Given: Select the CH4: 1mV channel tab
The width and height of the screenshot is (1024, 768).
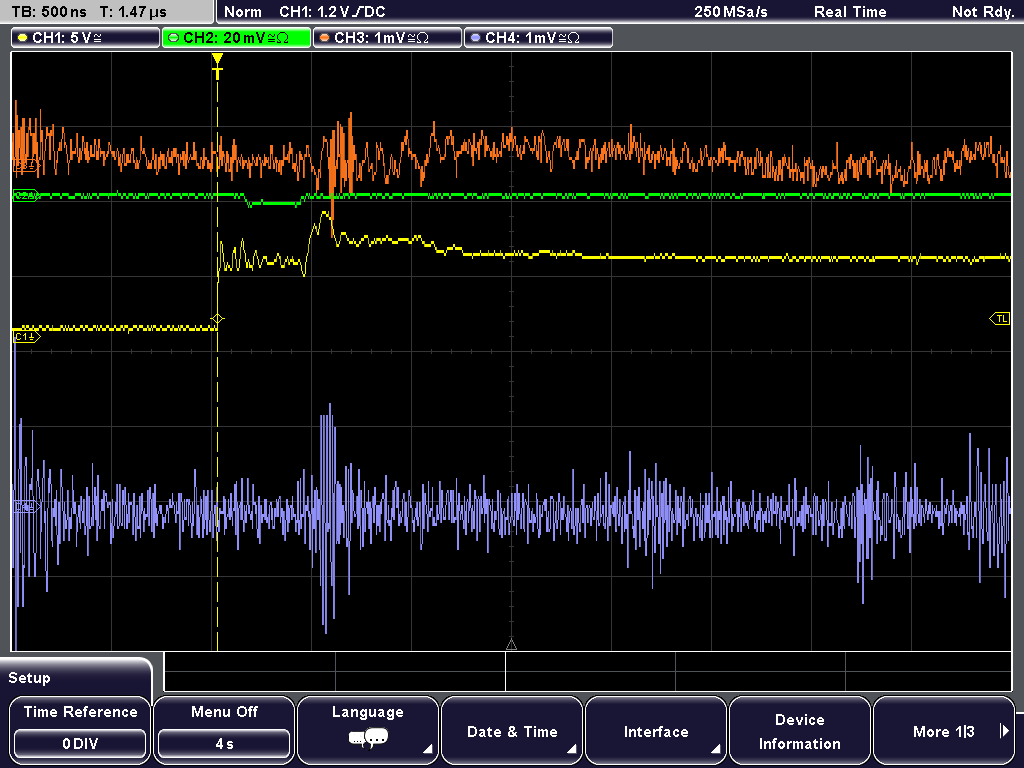Looking at the screenshot, I should pyautogui.click(x=538, y=38).
